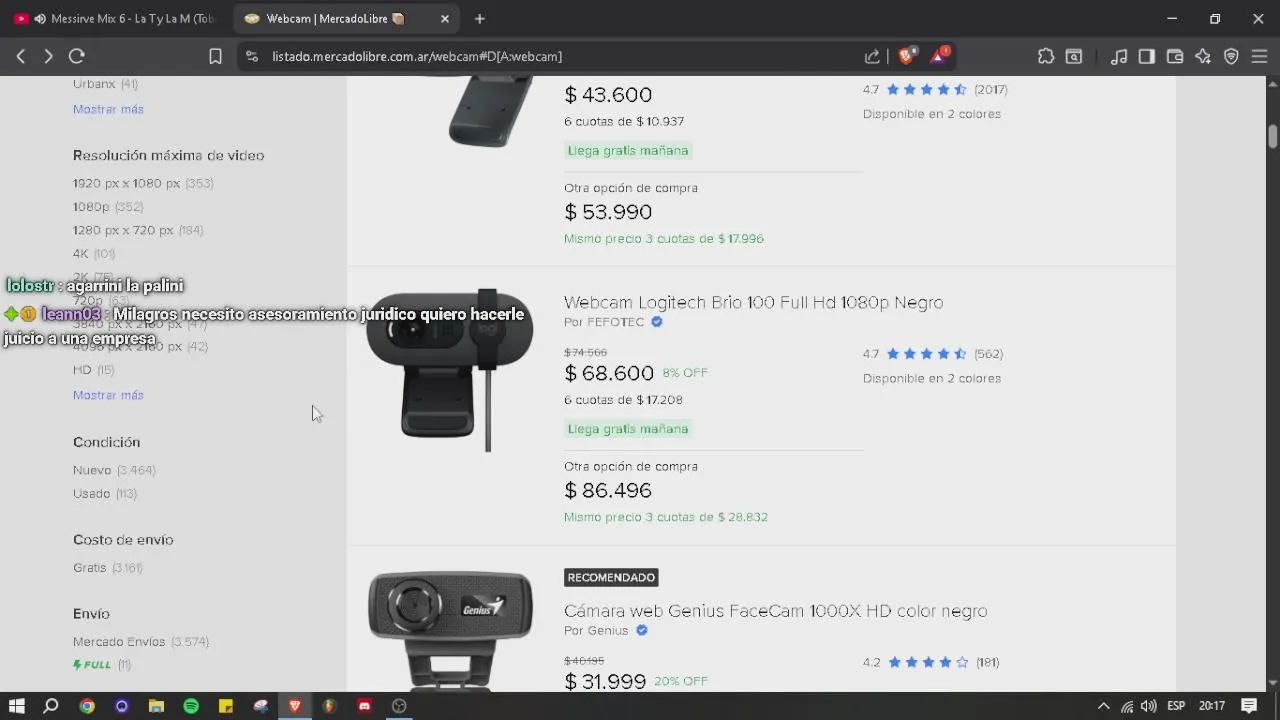Bookmark this page with the bookmark icon

coord(215,56)
